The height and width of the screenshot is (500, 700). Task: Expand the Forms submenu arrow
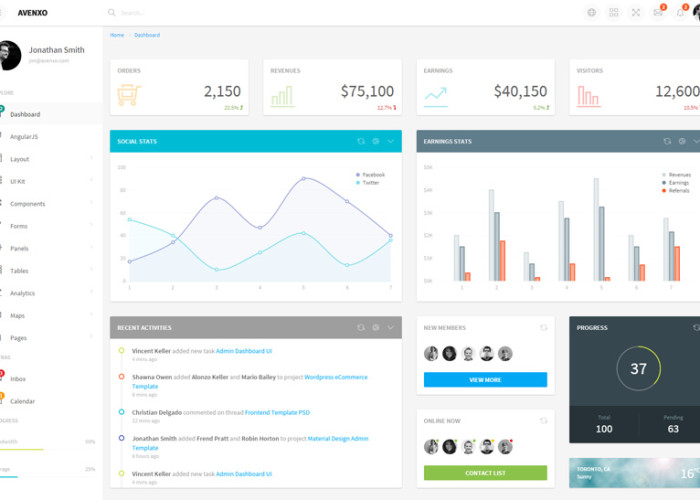(x=92, y=225)
